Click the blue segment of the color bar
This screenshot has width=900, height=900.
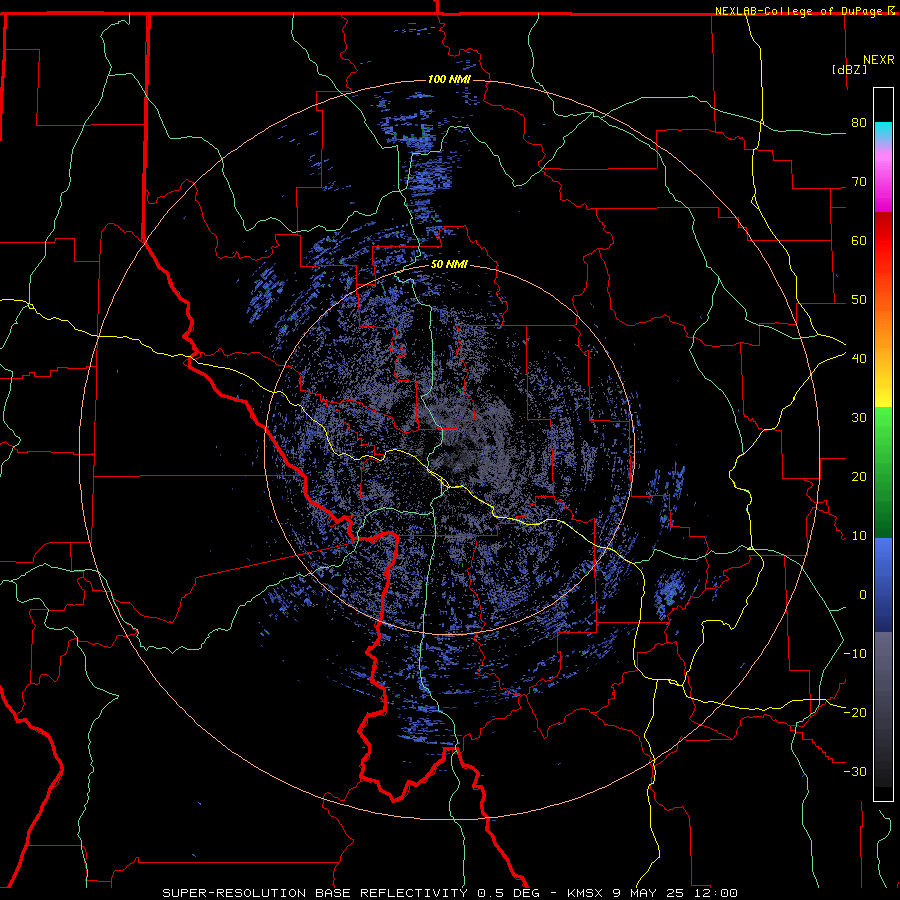coord(883,584)
